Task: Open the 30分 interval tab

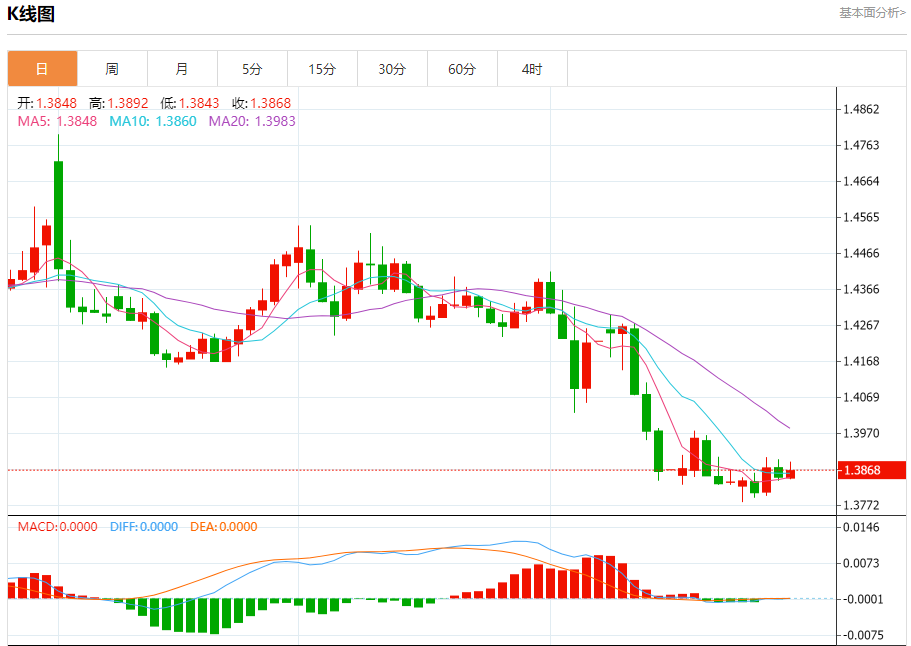Action: coord(392,69)
